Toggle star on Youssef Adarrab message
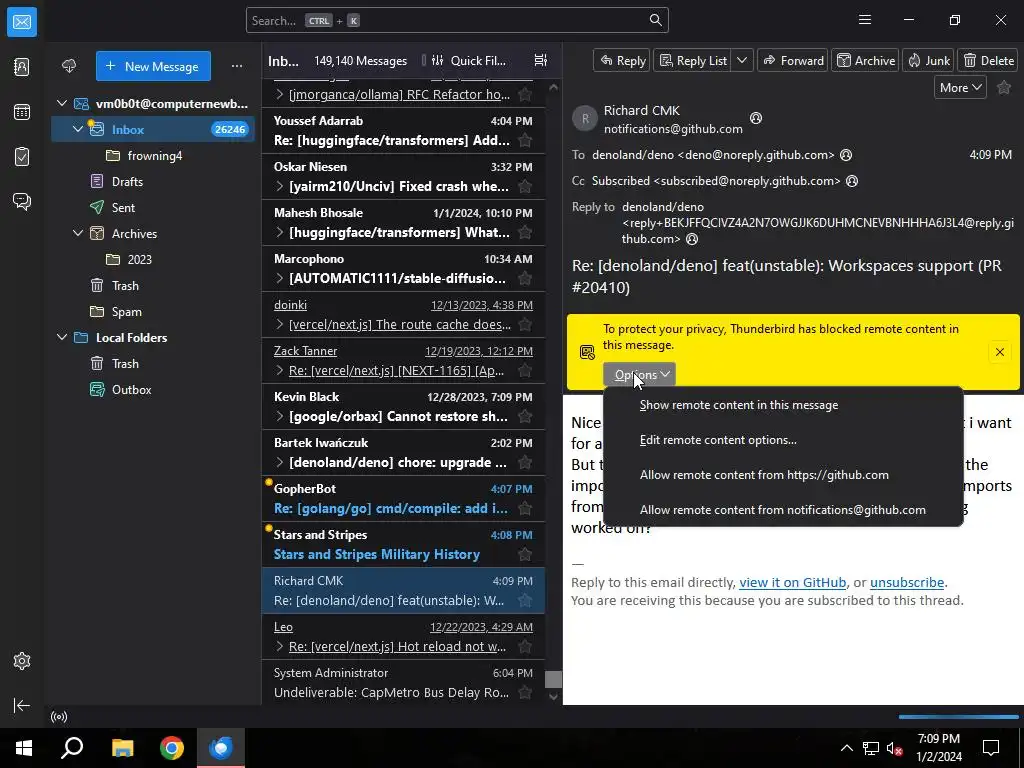This screenshot has width=1024, height=768. (524, 140)
